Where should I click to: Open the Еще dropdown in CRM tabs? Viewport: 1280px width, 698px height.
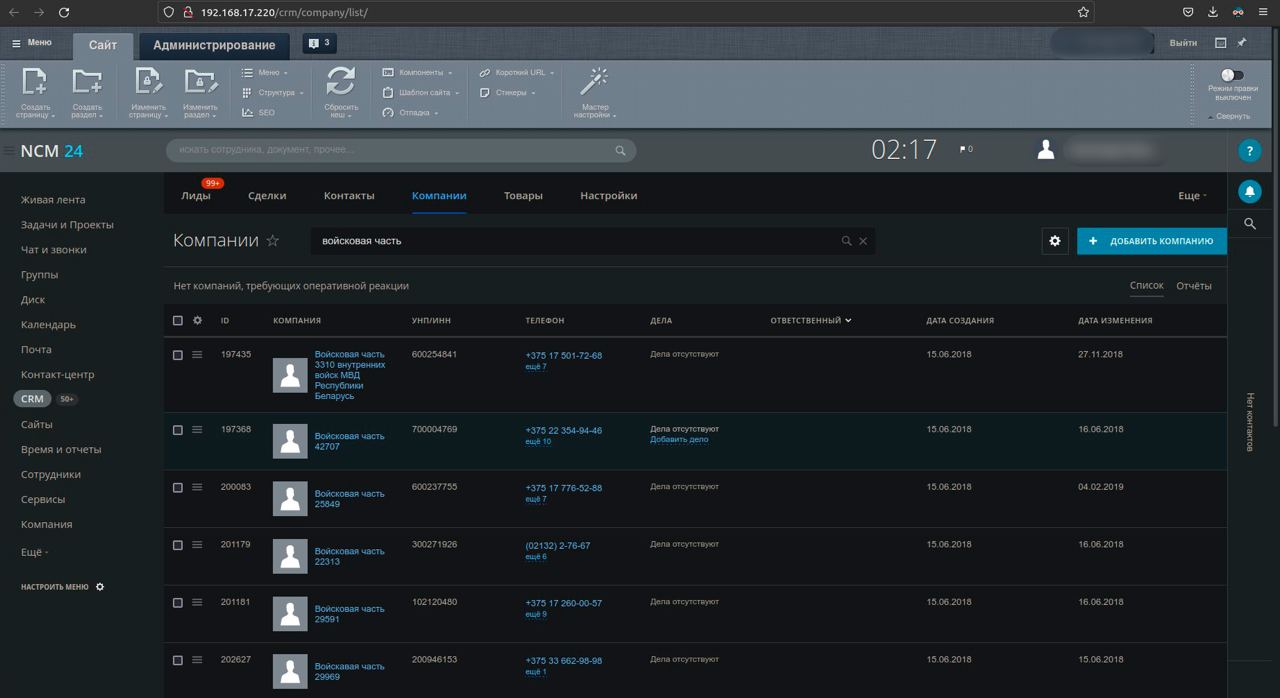pos(1192,196)
